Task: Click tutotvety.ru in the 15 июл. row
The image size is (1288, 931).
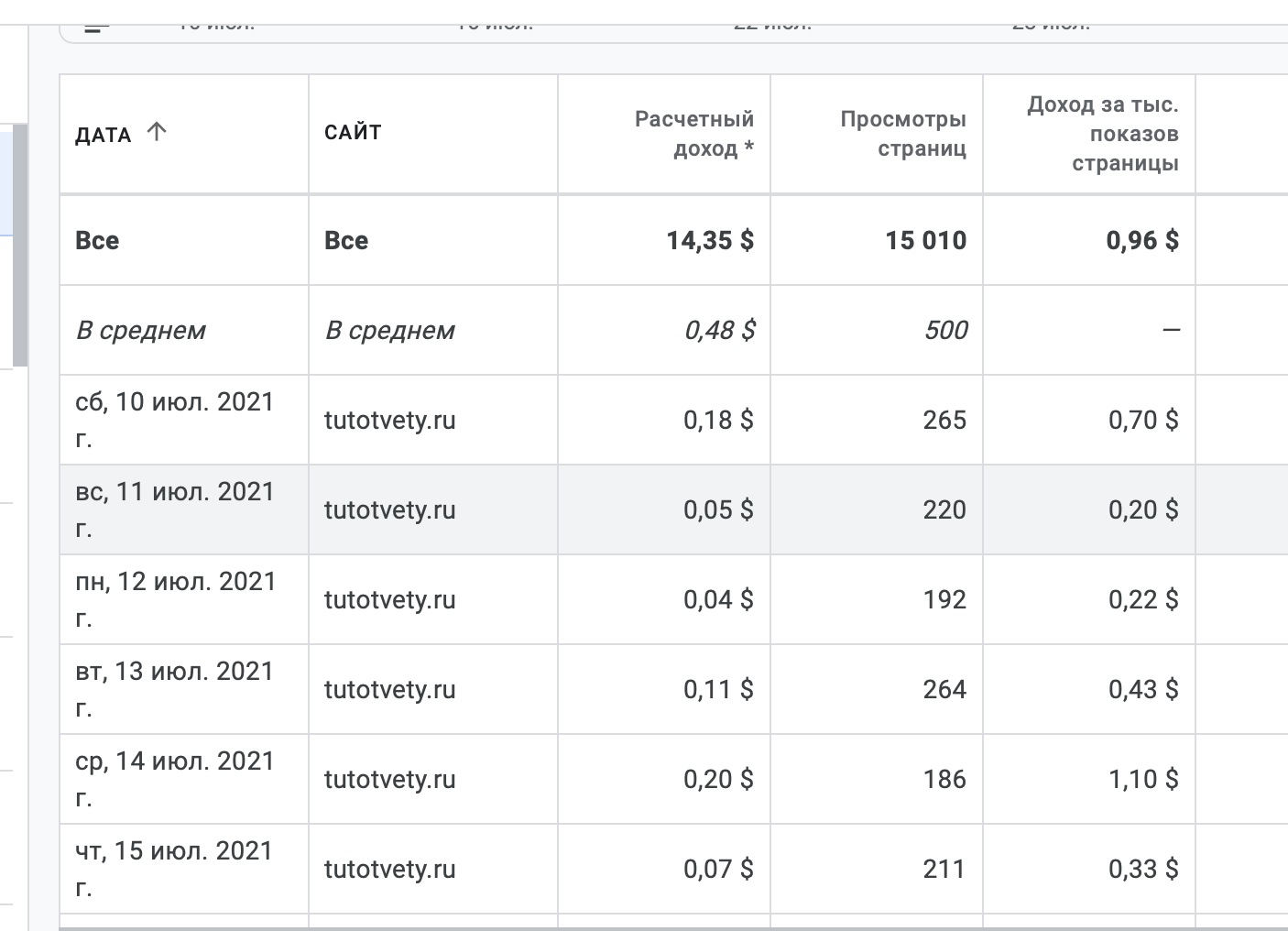Action: click(x=389, y=869)
